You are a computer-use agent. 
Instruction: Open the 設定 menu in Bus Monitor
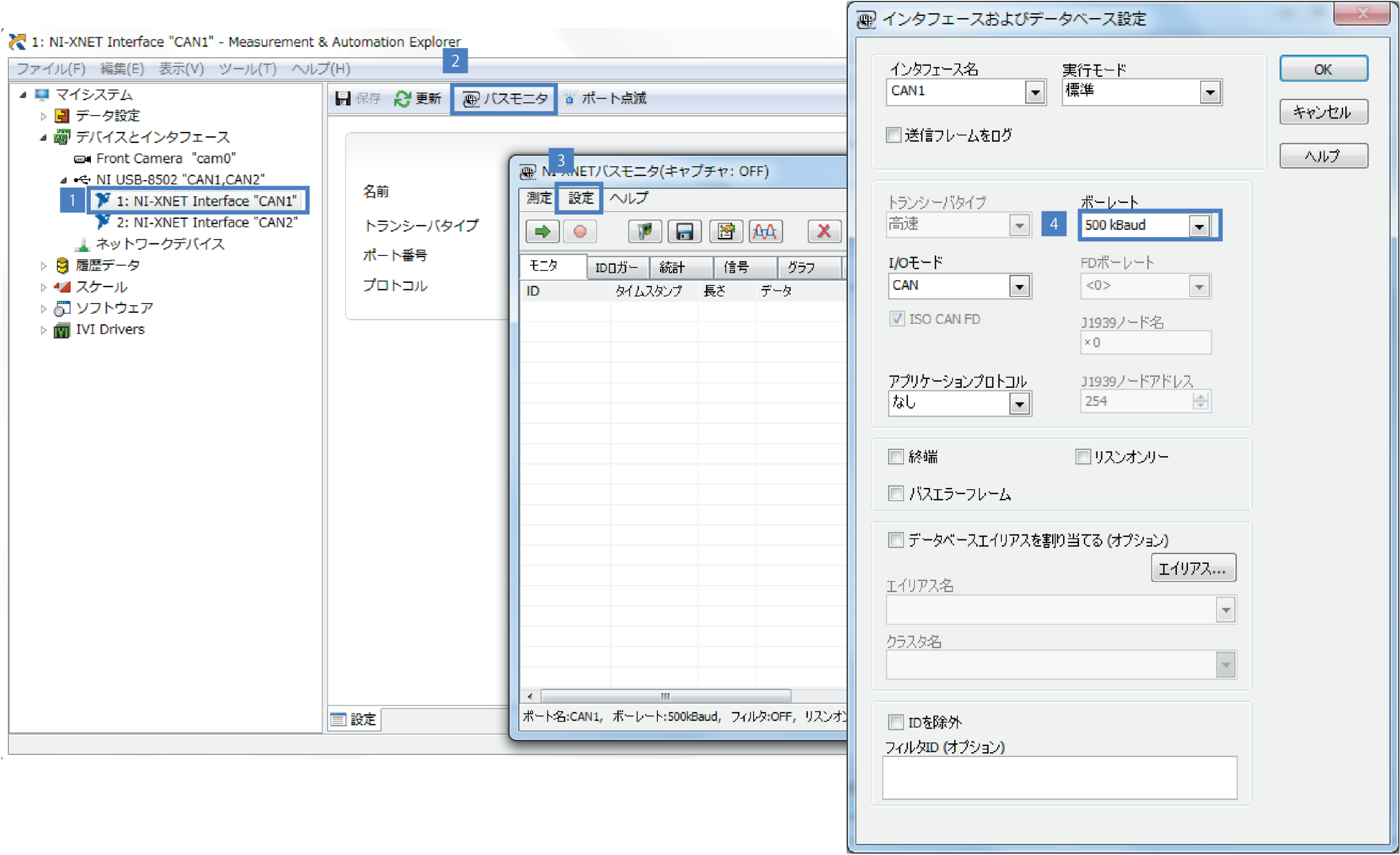(x=580, y=198)
